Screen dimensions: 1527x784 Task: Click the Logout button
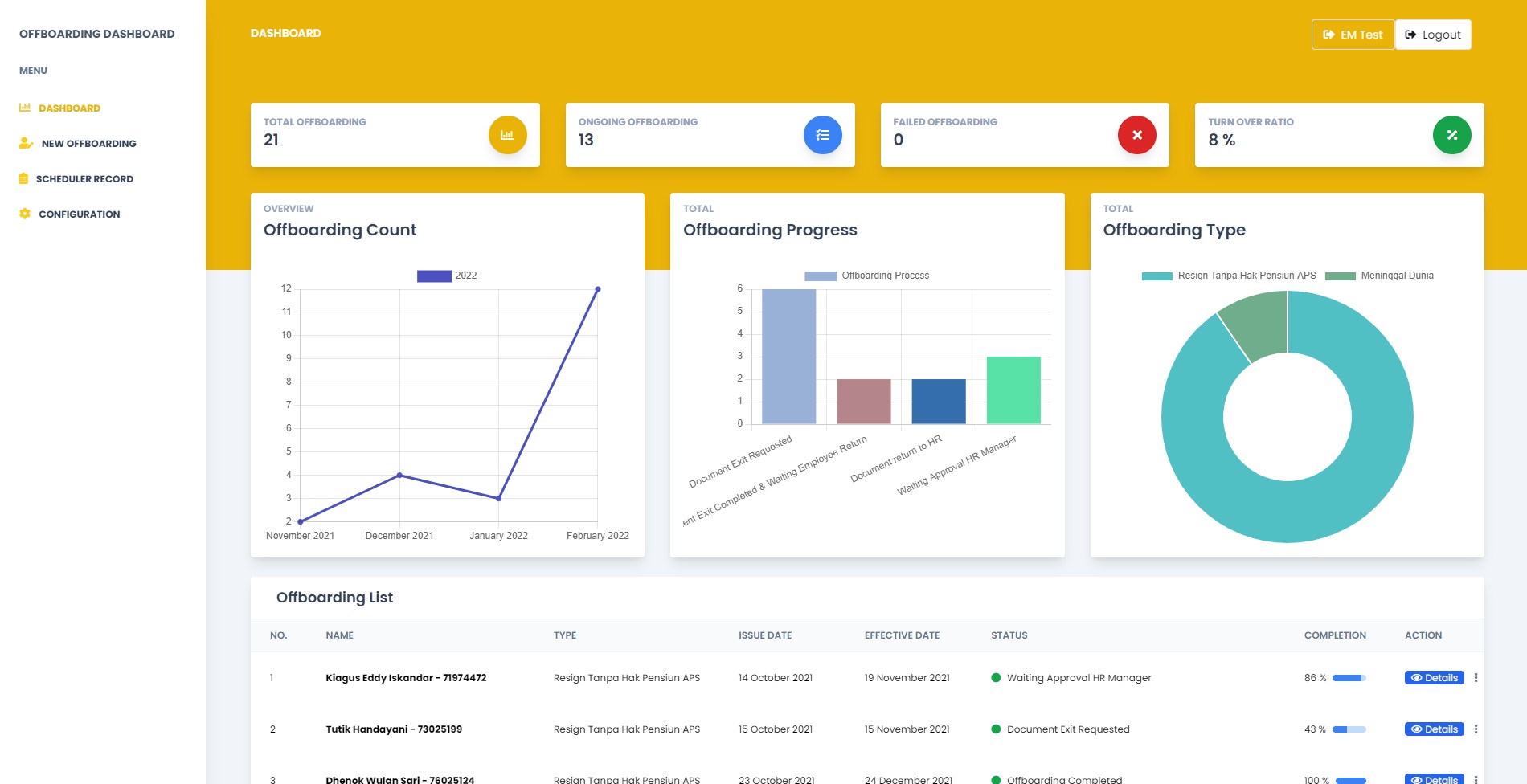click(x=1433, y=35)
